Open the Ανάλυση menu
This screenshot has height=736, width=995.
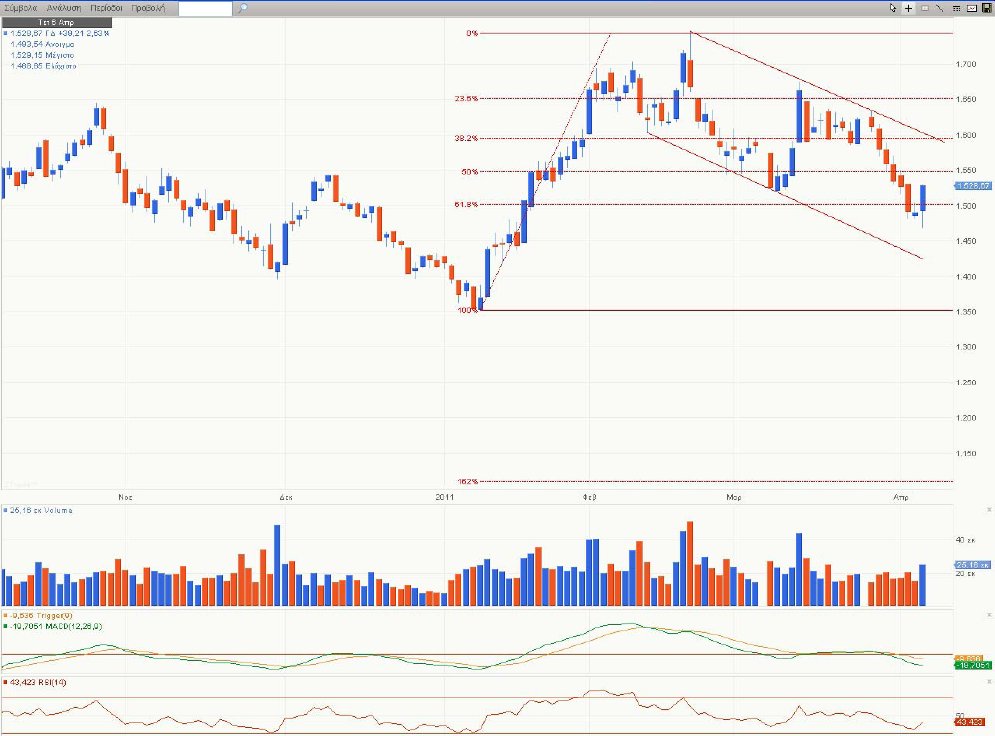(x=64, y=8)
